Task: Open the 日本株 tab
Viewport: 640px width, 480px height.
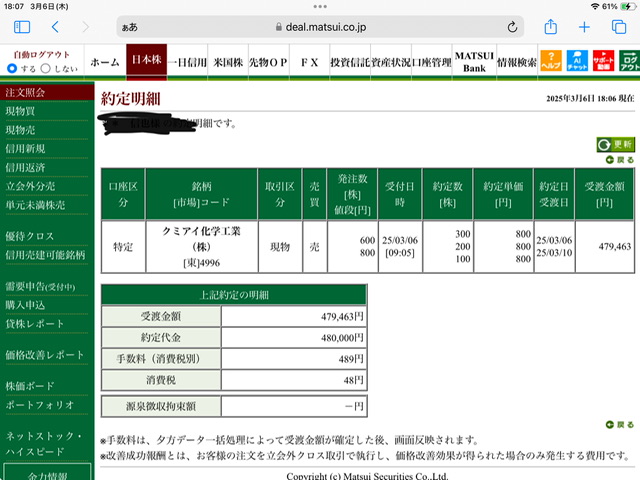Action: pyautogui.click(x=147, y=60)
